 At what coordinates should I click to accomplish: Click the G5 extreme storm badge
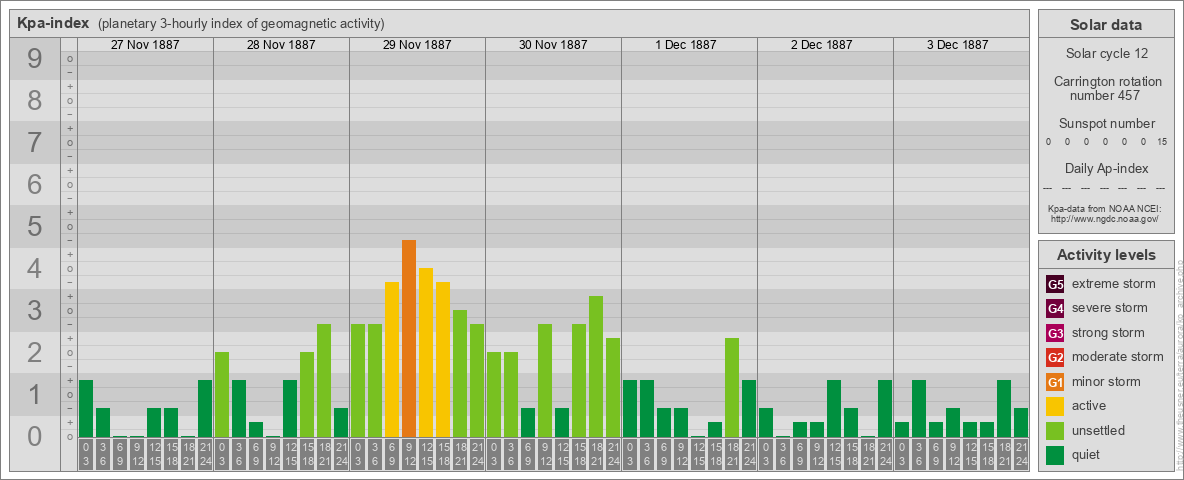pyautogui.click(x=1055, y=285)
